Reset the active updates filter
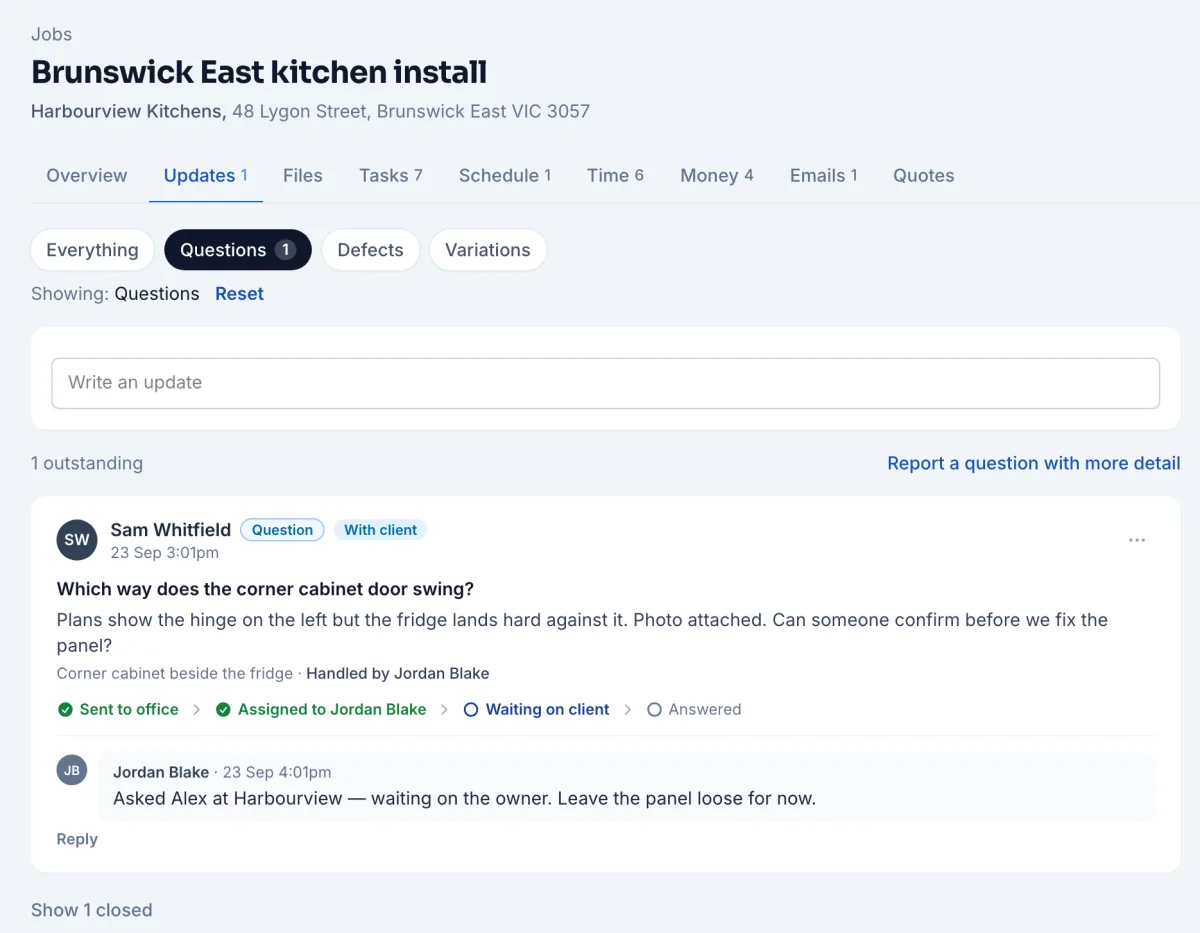The image size is (1200, 933). click(x=240, y=294)
